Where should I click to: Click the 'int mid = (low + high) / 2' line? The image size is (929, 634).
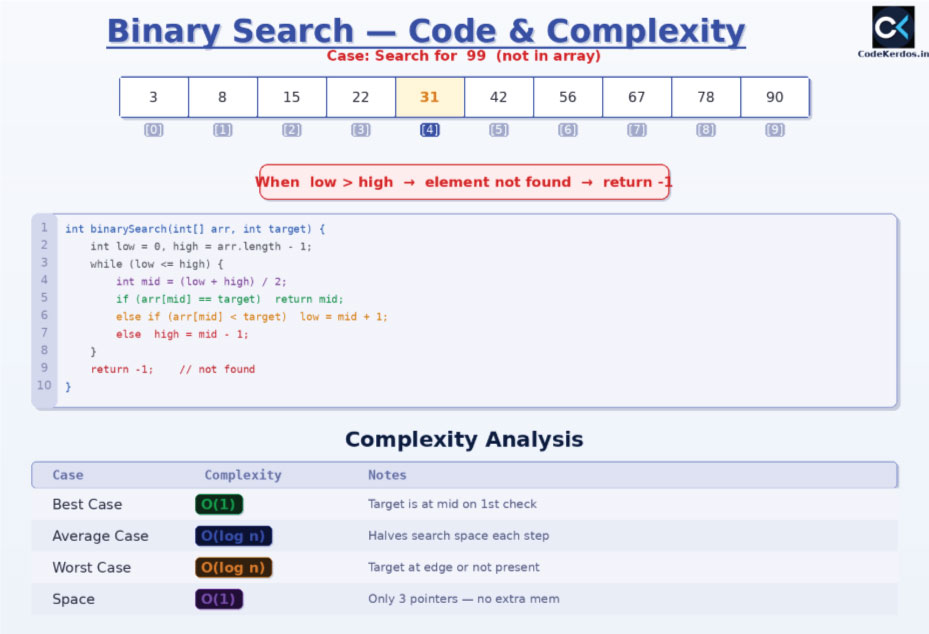click(201, 282)
